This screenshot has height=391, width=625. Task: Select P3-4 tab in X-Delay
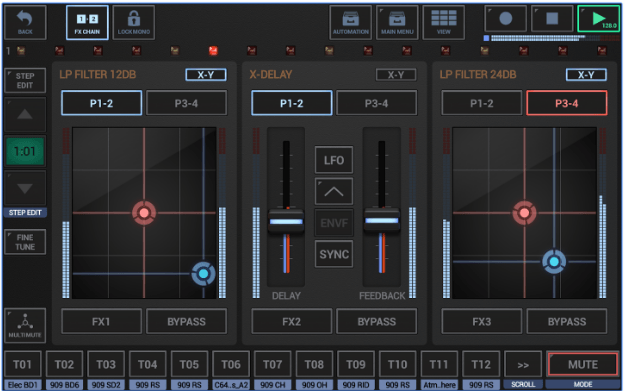(x=377, y=103)
